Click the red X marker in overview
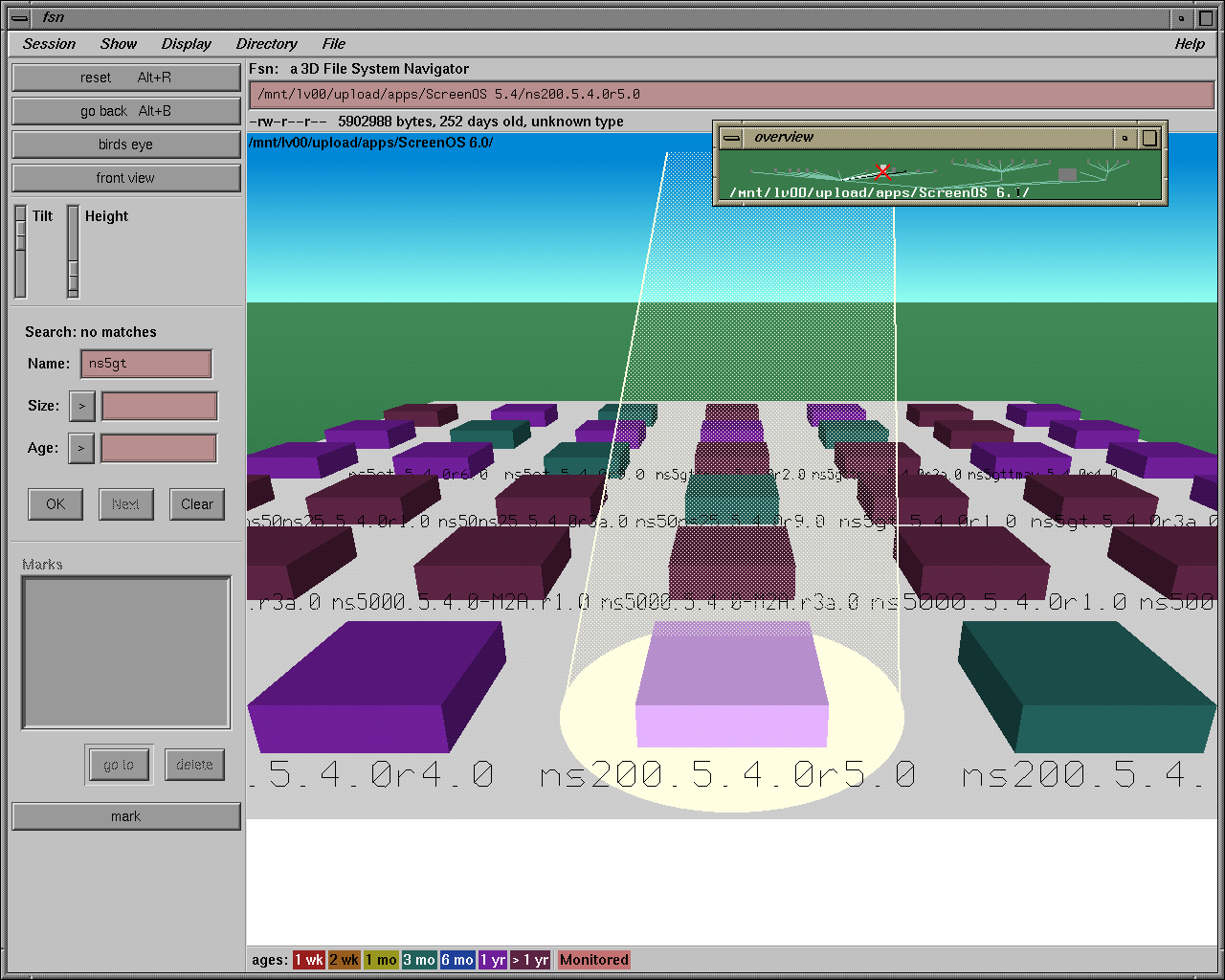The image size is (1225, 980). [x=882, y=172]
